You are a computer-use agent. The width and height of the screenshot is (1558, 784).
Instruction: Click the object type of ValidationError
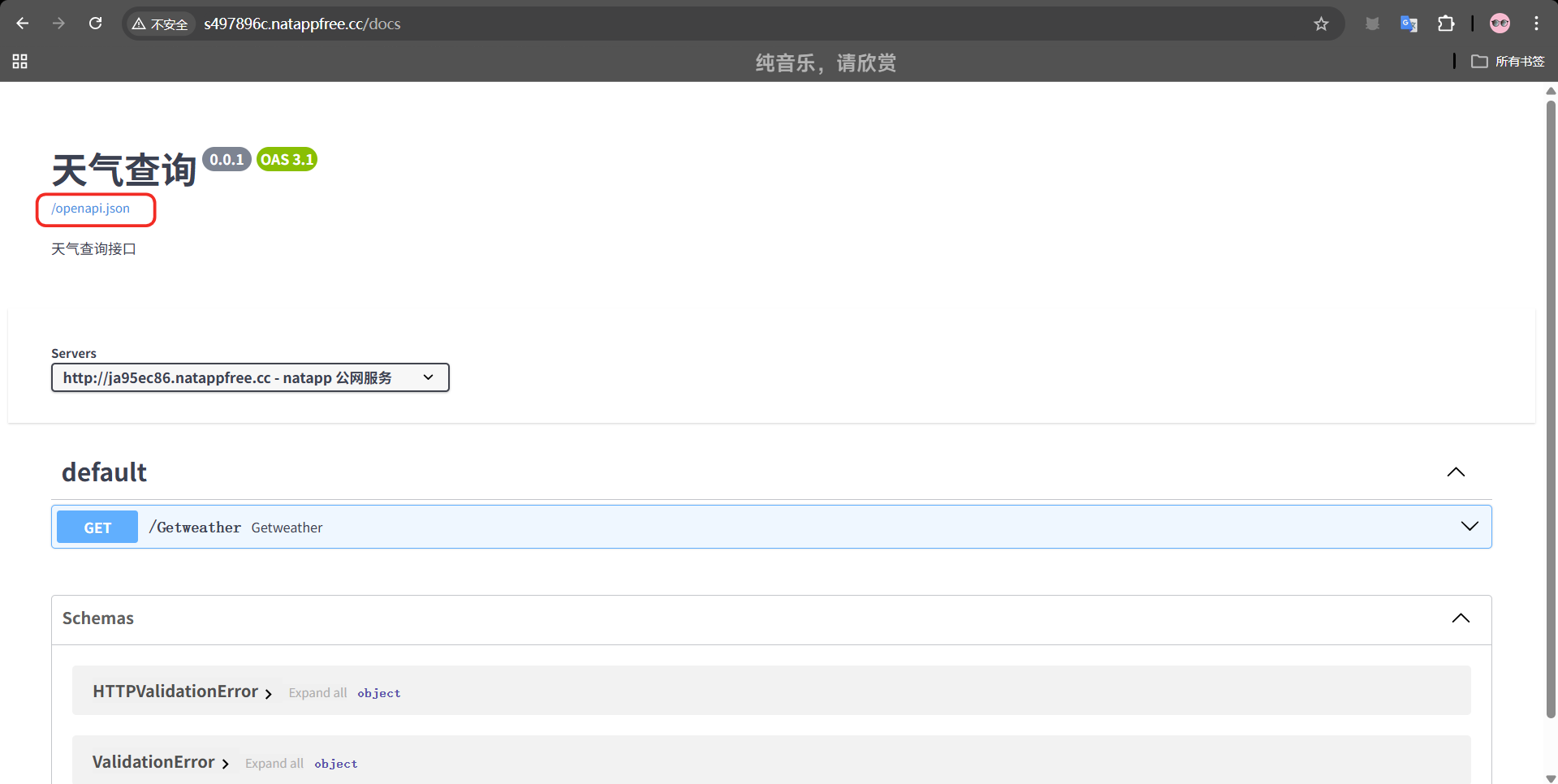click(336, 764)
